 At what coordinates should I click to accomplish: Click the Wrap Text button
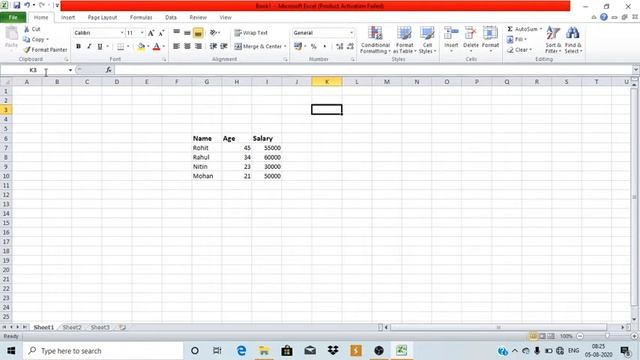tap(251, 33)
